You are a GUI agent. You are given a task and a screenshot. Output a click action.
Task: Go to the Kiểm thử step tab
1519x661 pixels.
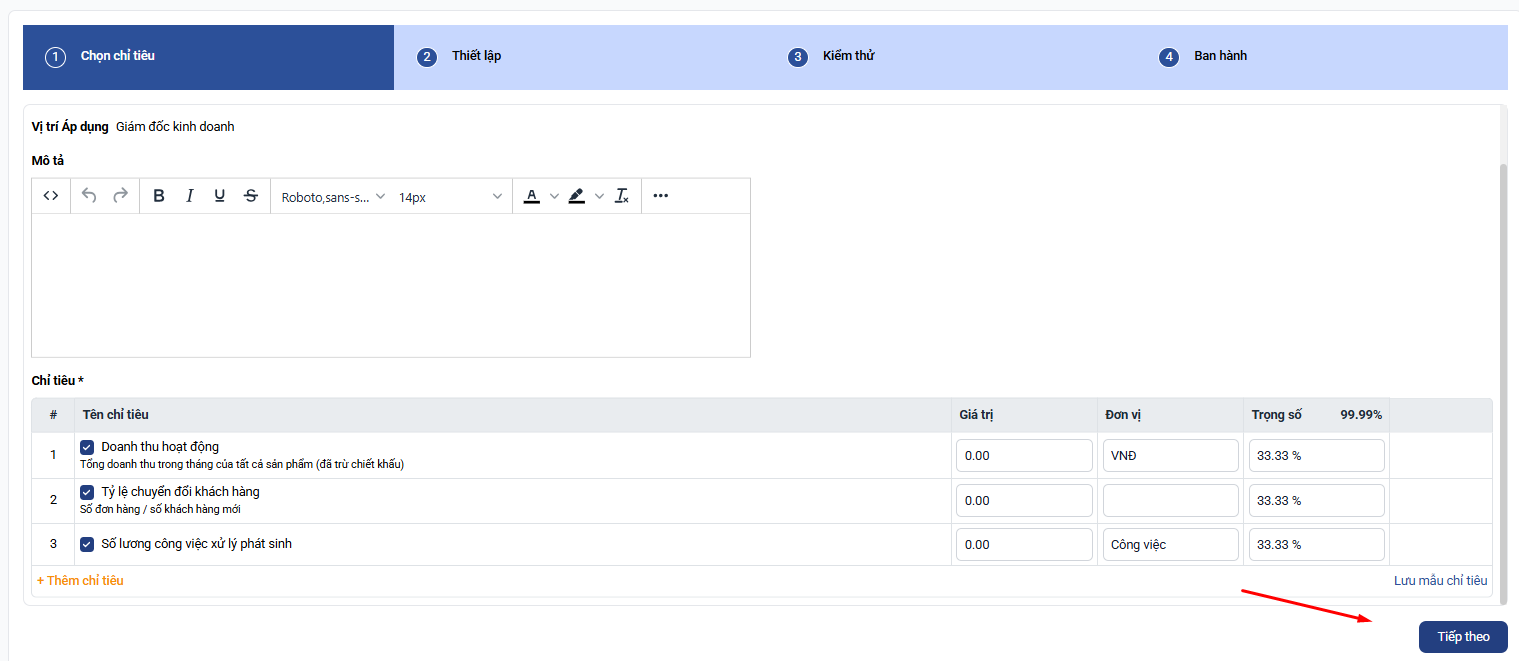point(848,56)
